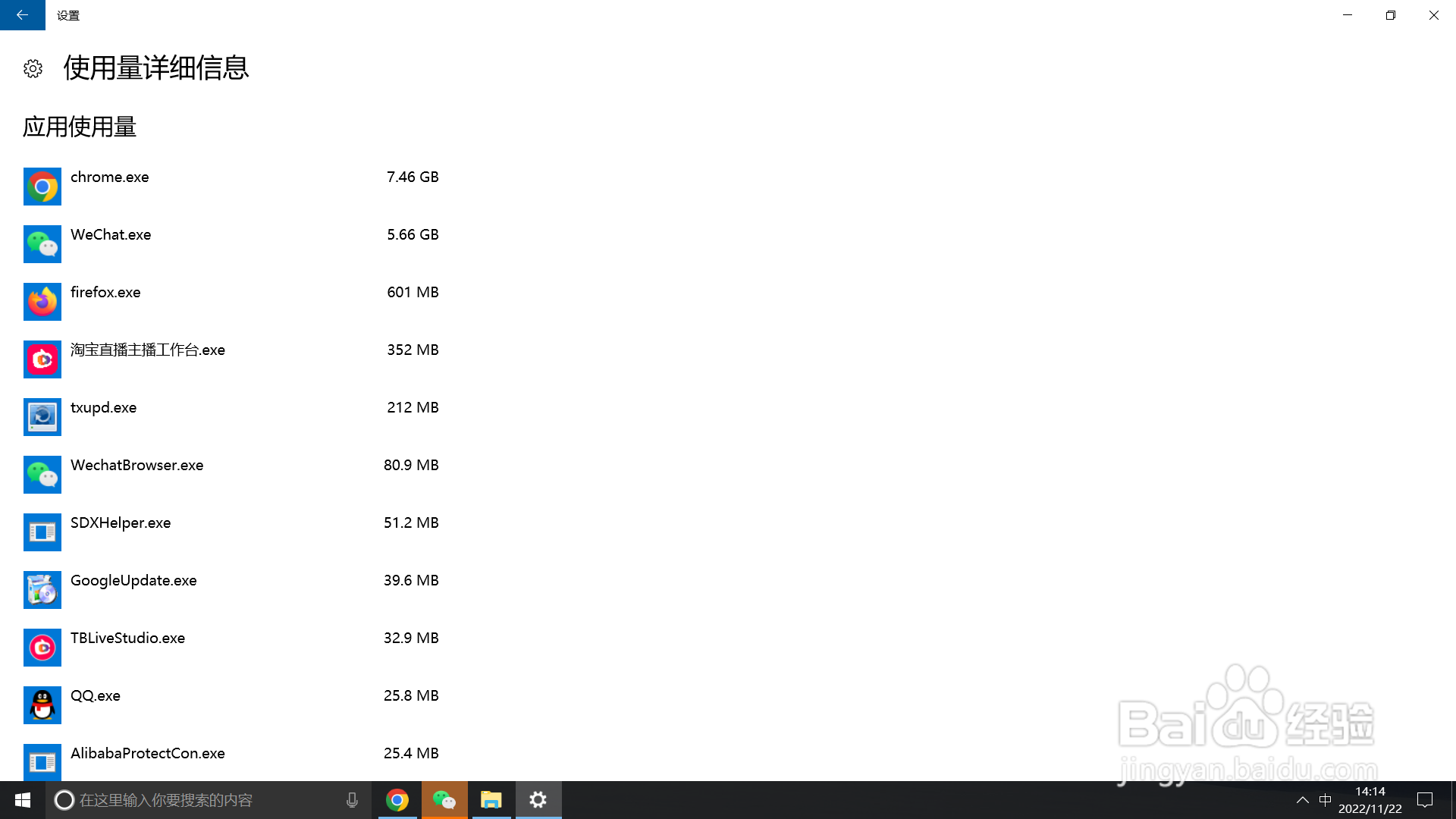The width and height of the screenshot is (1456, 819).
Task: Select the GoogleUpdate.exe name text
Action: [x=133, y=581]
